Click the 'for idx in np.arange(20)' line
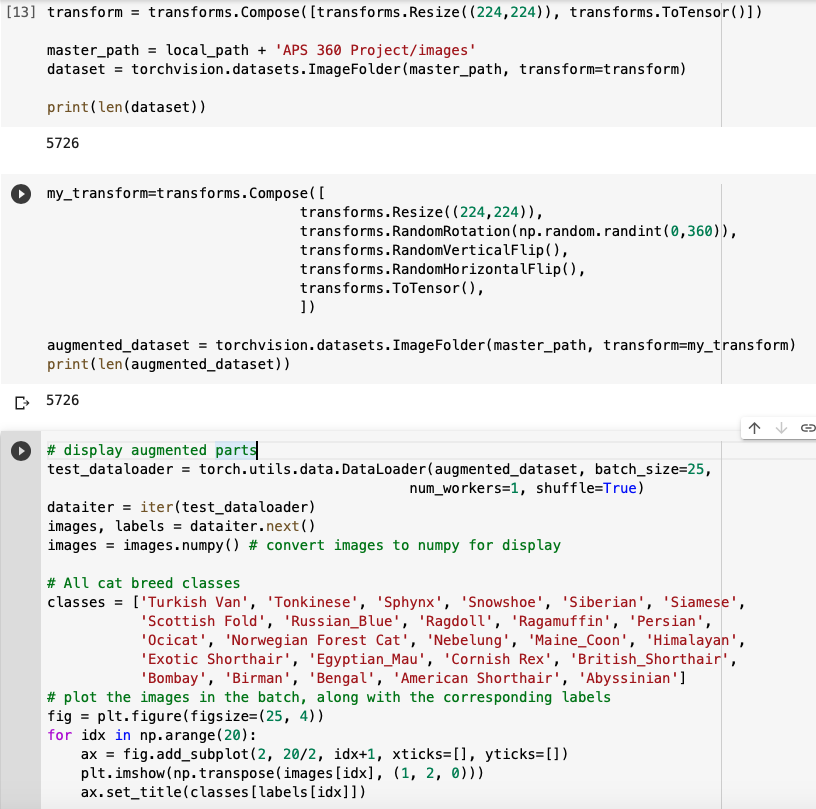Image resolution: width=816 pixels, height=809 pixels. click(x=151, y=735)
